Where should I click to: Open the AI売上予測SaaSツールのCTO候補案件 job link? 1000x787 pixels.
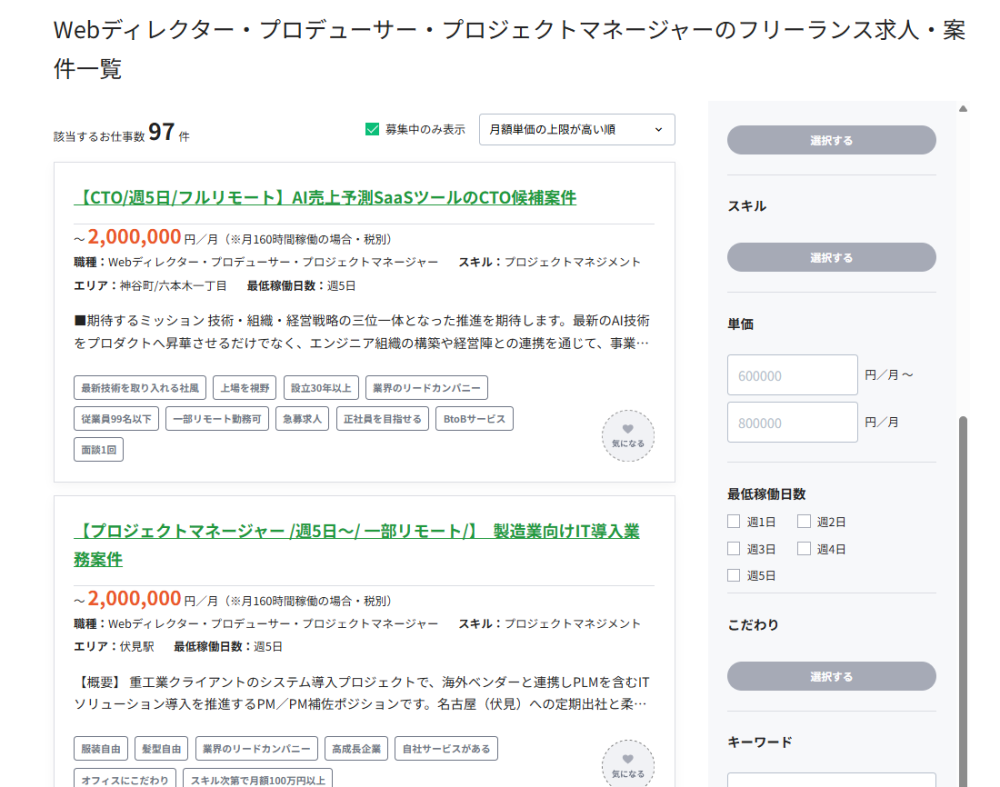point(326,197)
